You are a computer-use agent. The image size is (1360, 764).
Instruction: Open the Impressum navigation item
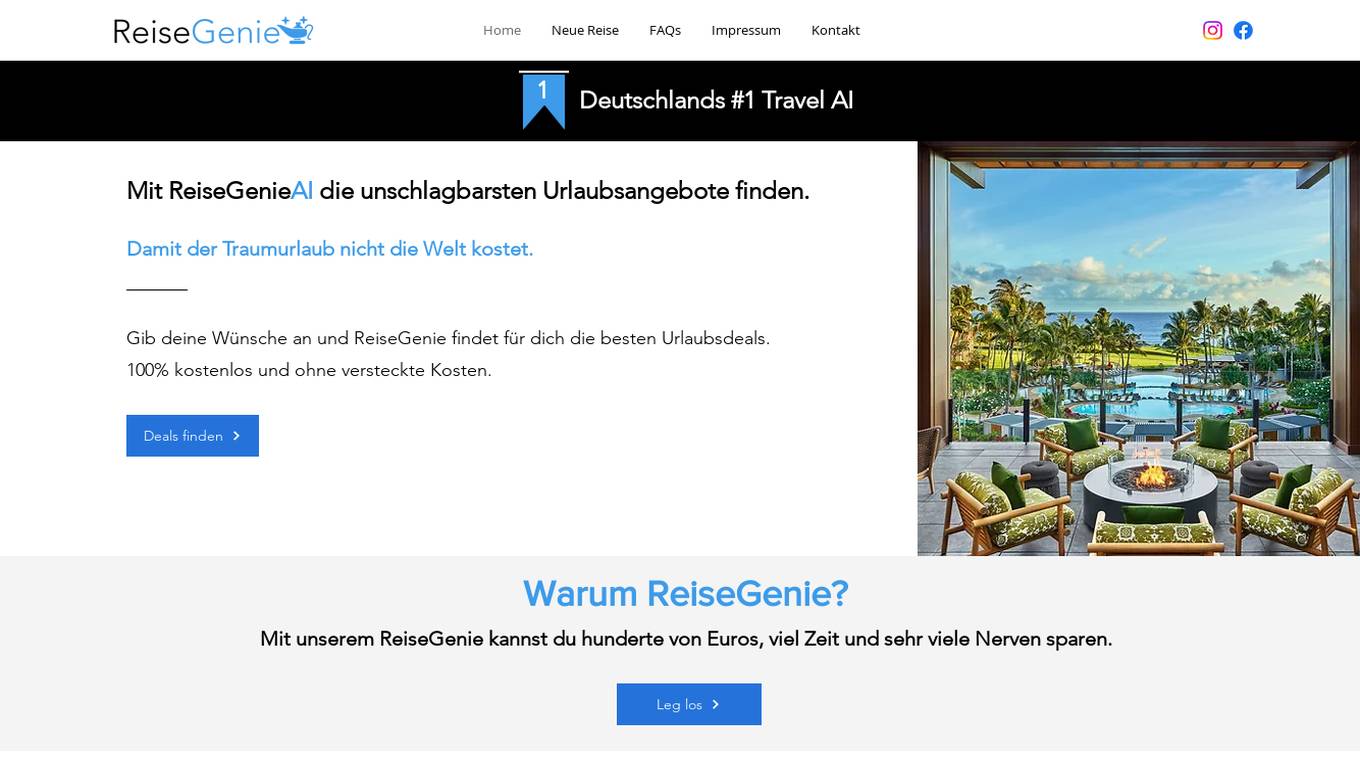(x=745, y=30)
